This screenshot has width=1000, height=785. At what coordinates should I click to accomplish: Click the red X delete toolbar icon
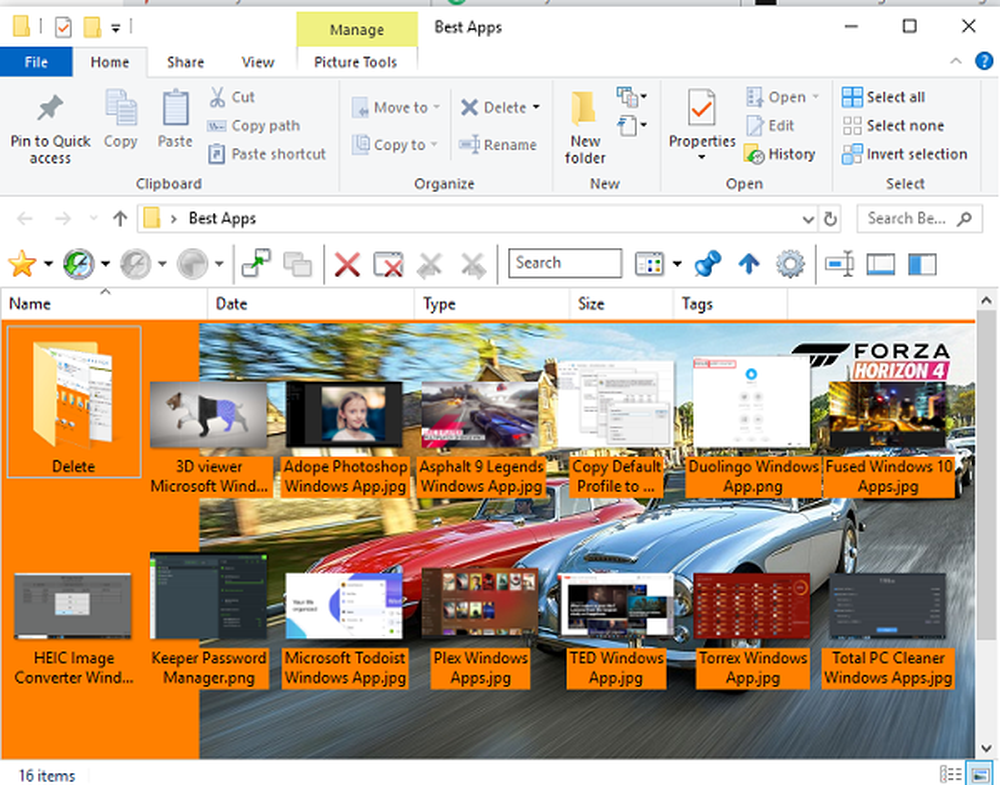pos(347,264)
